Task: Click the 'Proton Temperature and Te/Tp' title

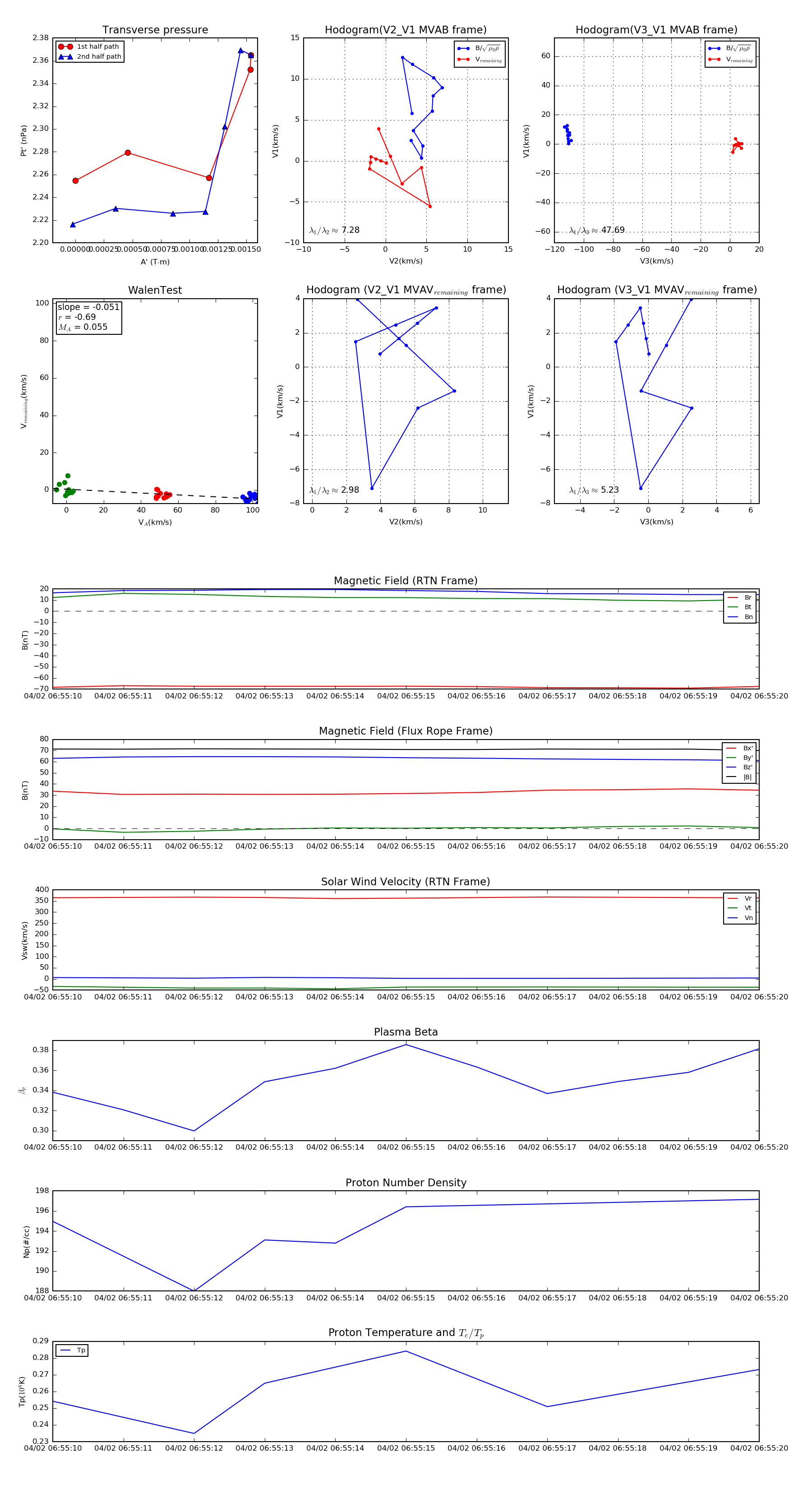Action: (406, 1333)
